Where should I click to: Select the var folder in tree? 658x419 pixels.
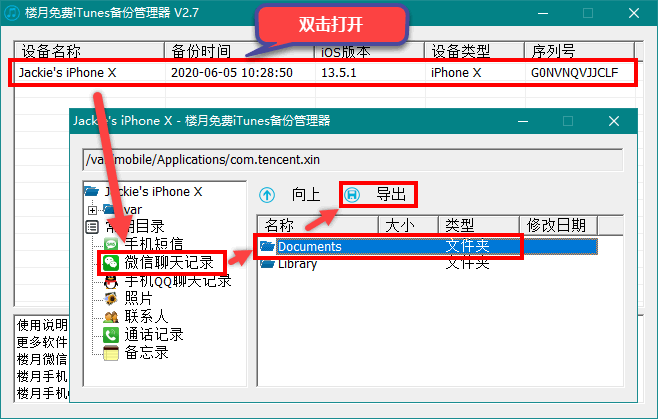click(x=133, y=210)
